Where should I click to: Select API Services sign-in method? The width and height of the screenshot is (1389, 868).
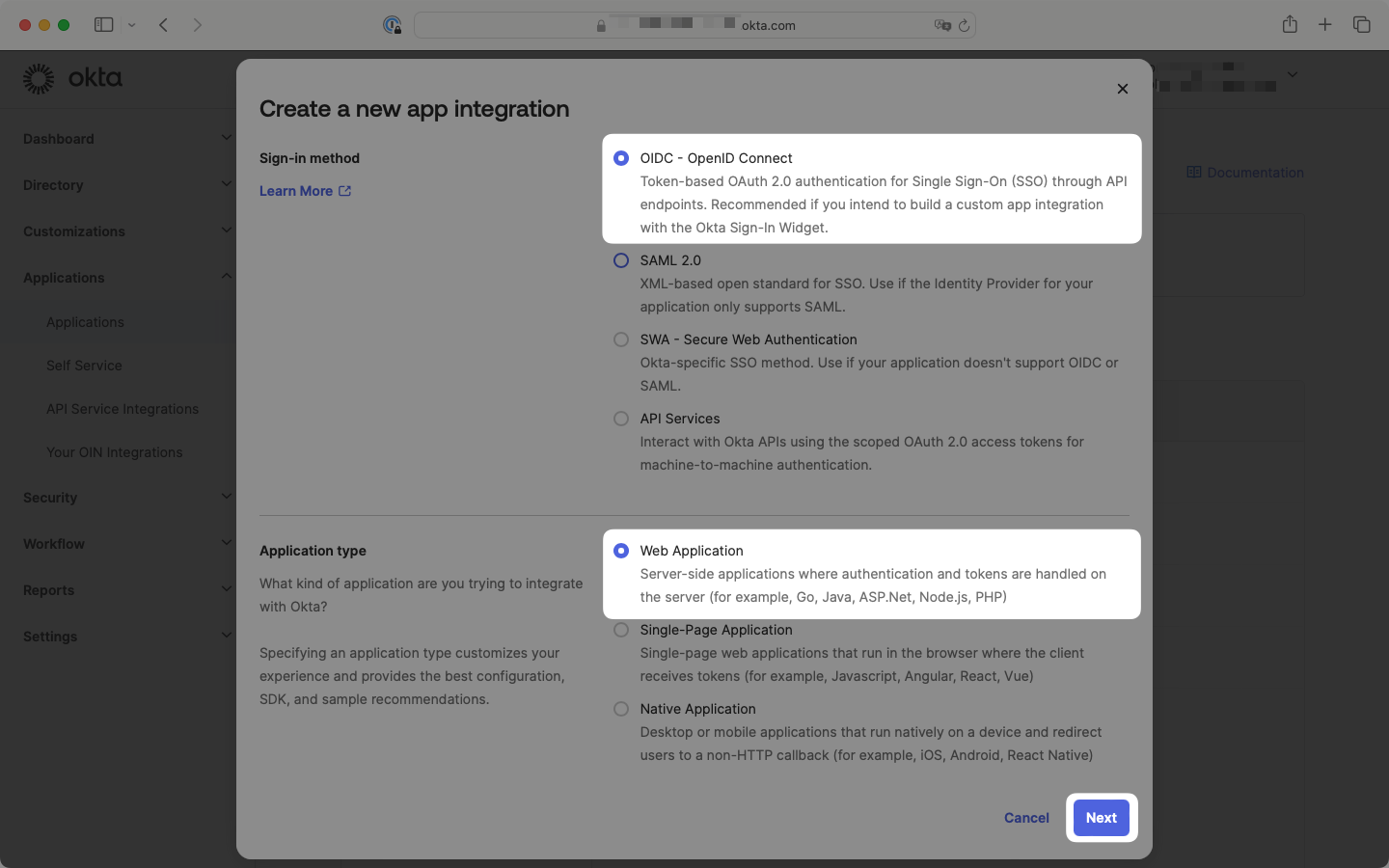click(x=620, y=419)
